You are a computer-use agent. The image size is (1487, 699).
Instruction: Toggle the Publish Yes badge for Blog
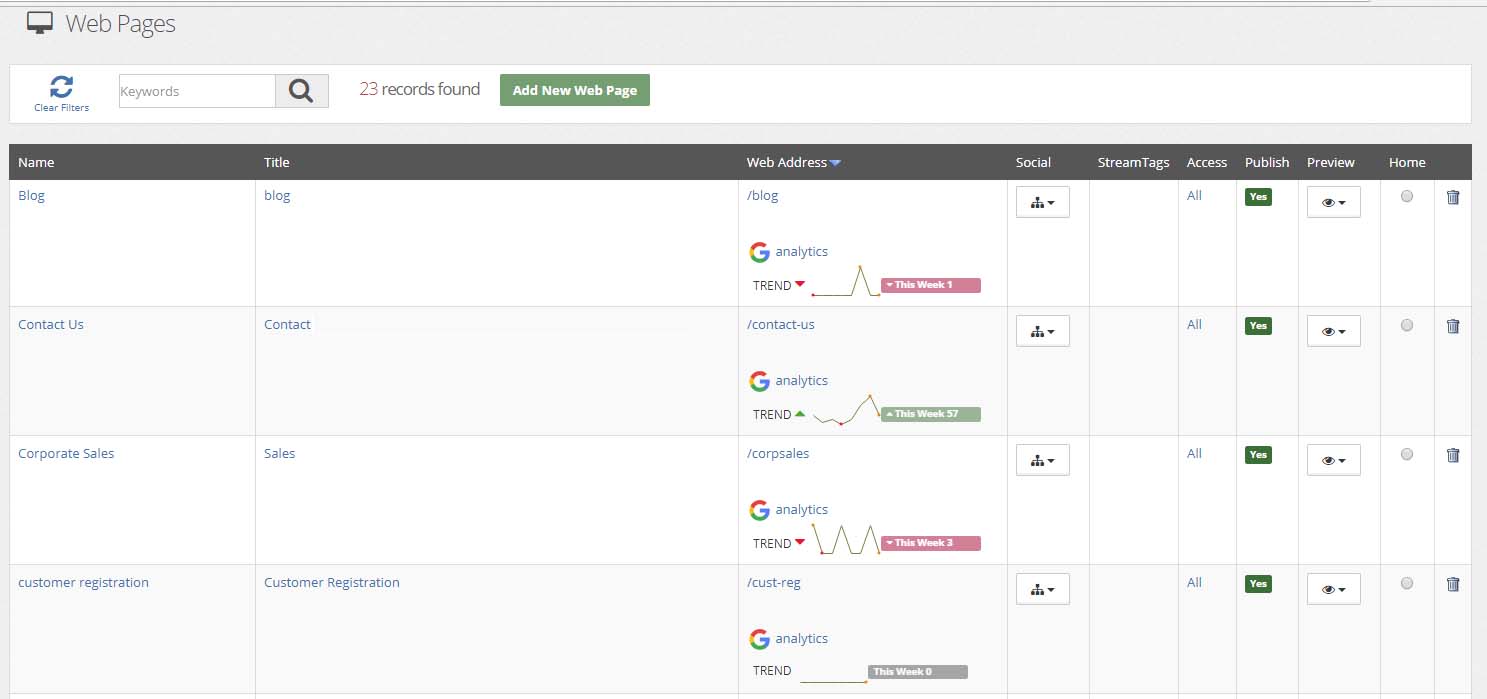(1258, 197)
